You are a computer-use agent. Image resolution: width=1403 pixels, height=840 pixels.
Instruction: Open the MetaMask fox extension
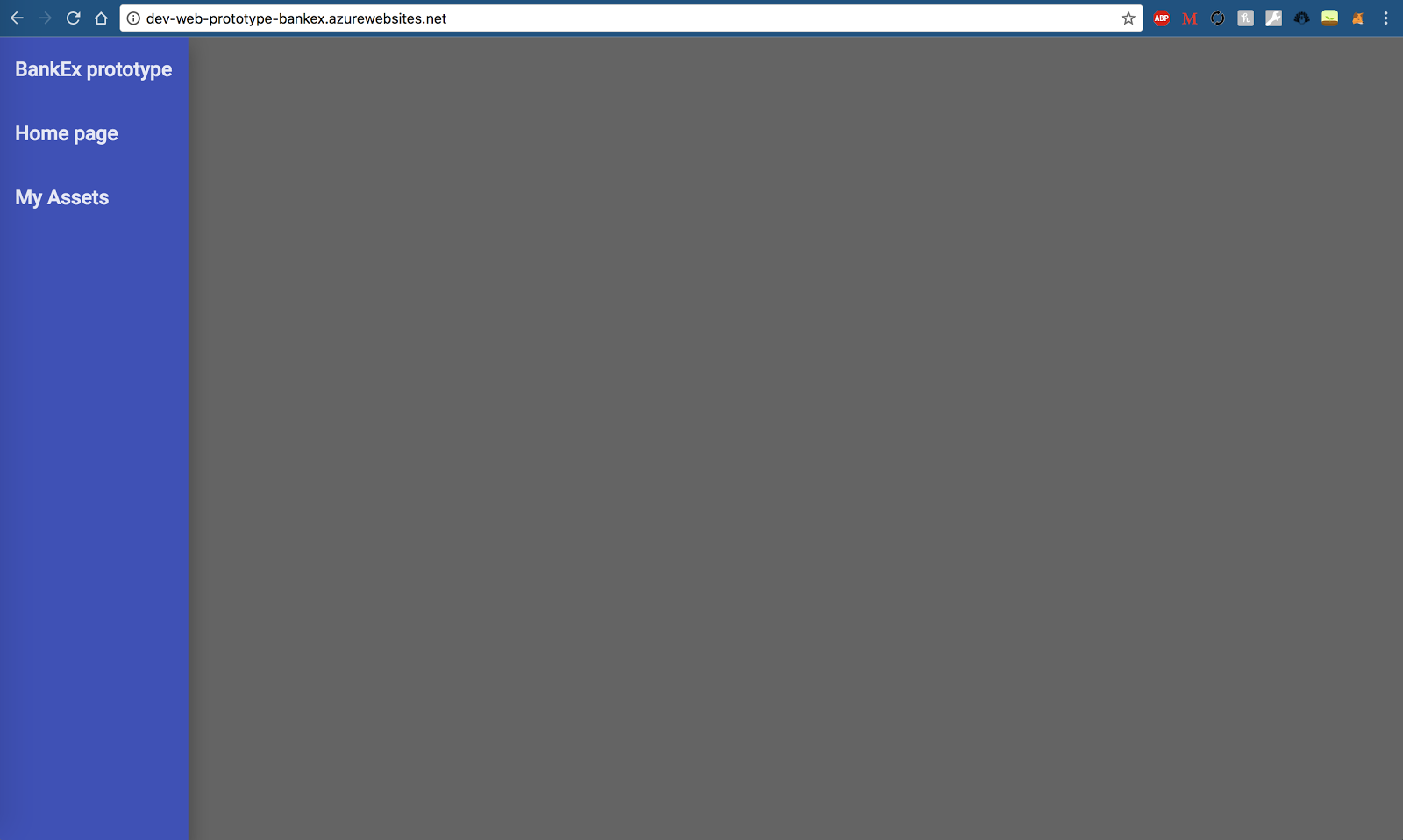(x=1357, y=18)
